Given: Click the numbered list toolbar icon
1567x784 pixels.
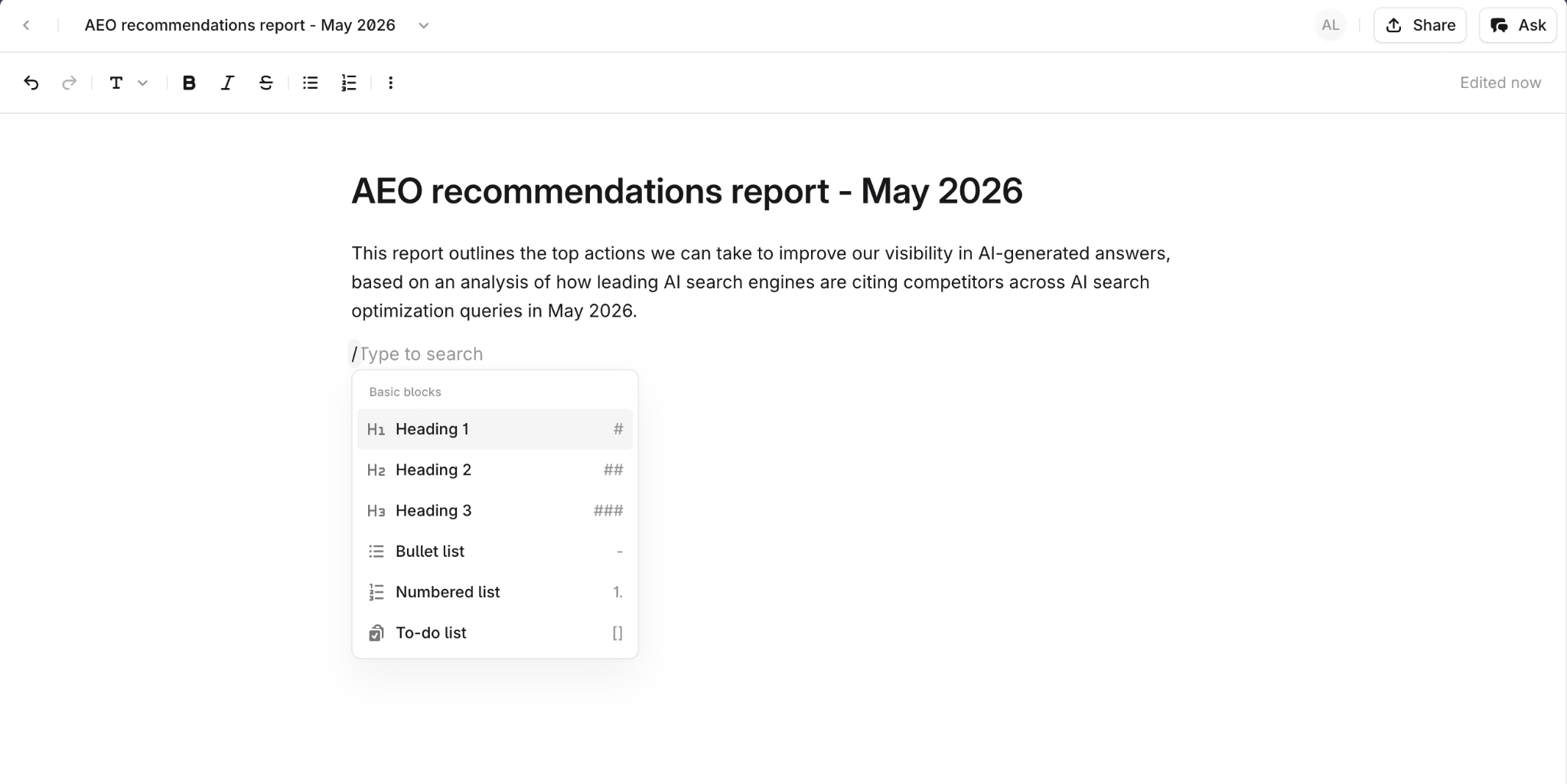Looking at the screenshot, I should click(349, 83).
